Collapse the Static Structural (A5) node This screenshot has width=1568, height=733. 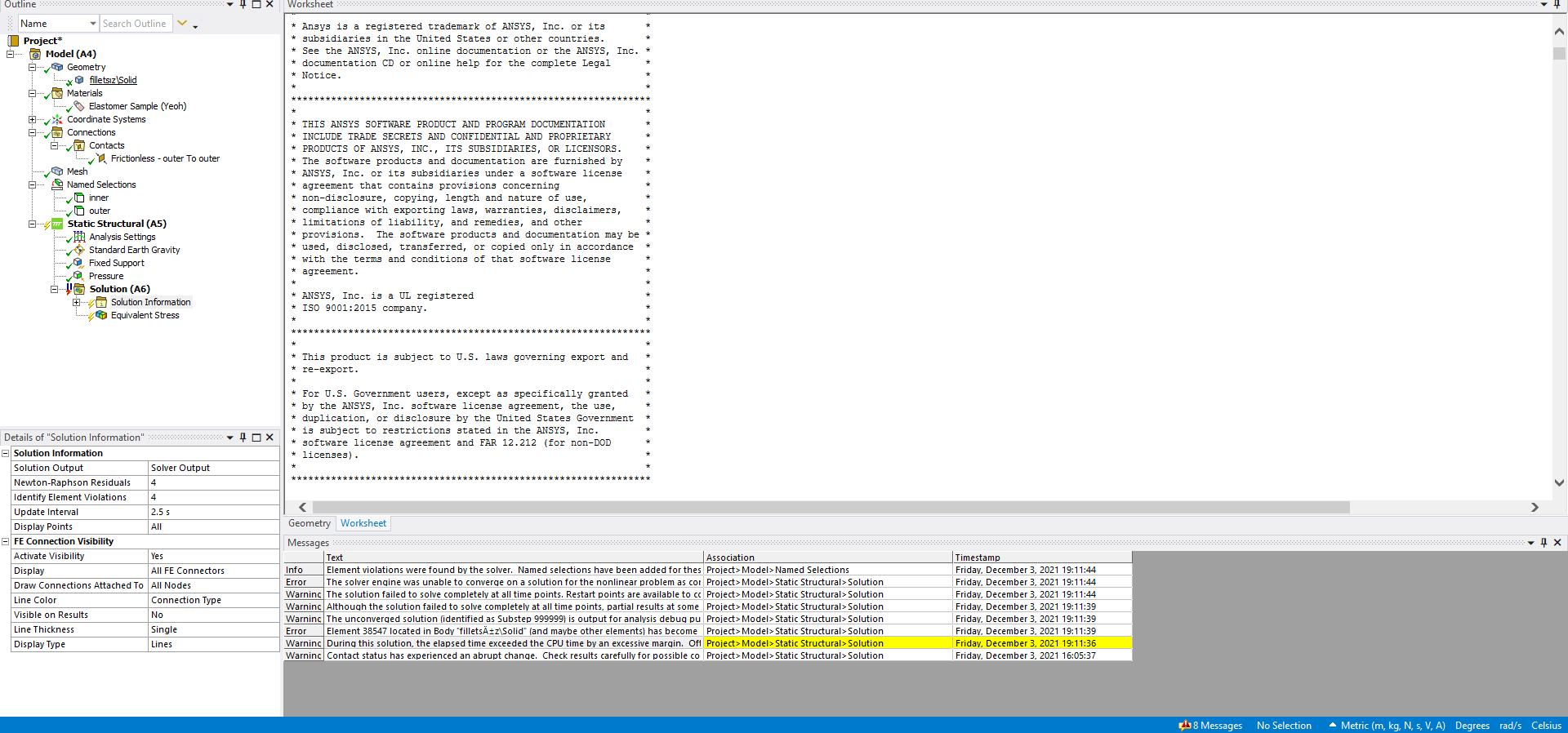click(x=32, y=224)
